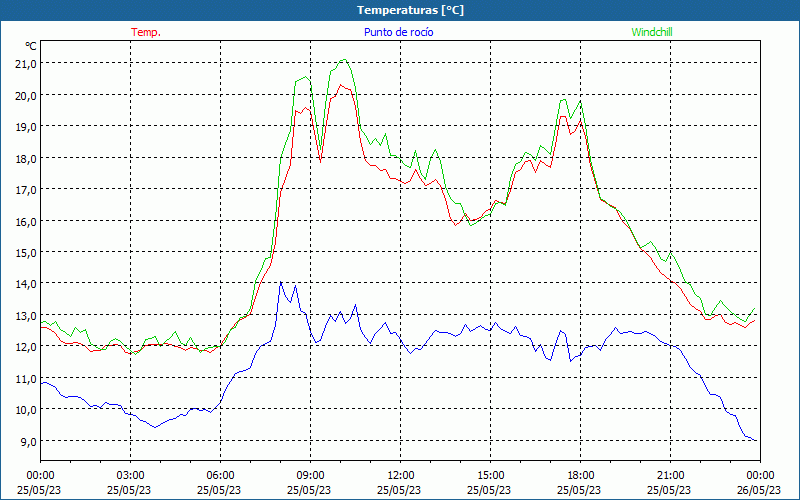800x500 pixels.
Task: Click the 18,0 y-axis value
Action: click(x=27, y=158)
